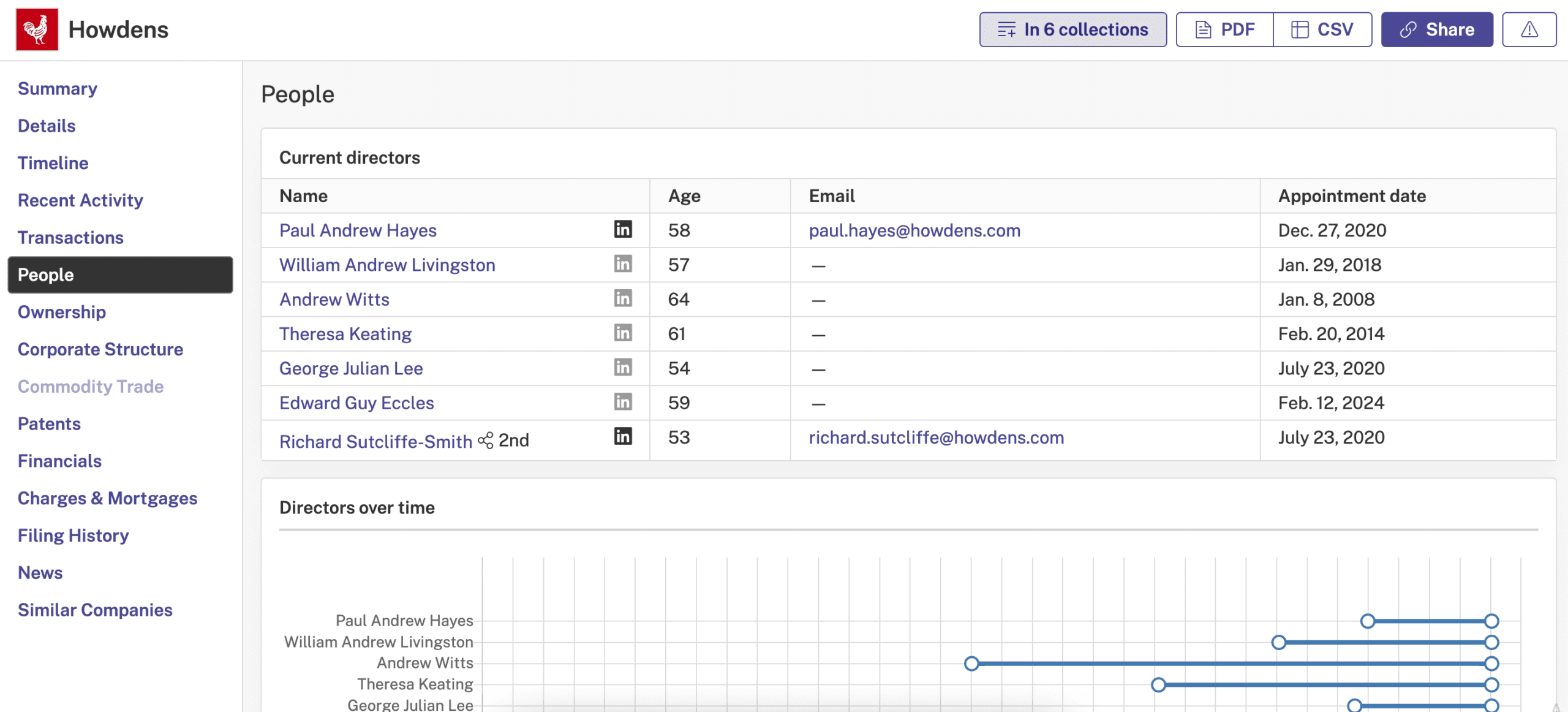The width and height of the screenshot is (1568, 712).
Task: Click the Howdens company name
Action: click(x=118, y=29)
